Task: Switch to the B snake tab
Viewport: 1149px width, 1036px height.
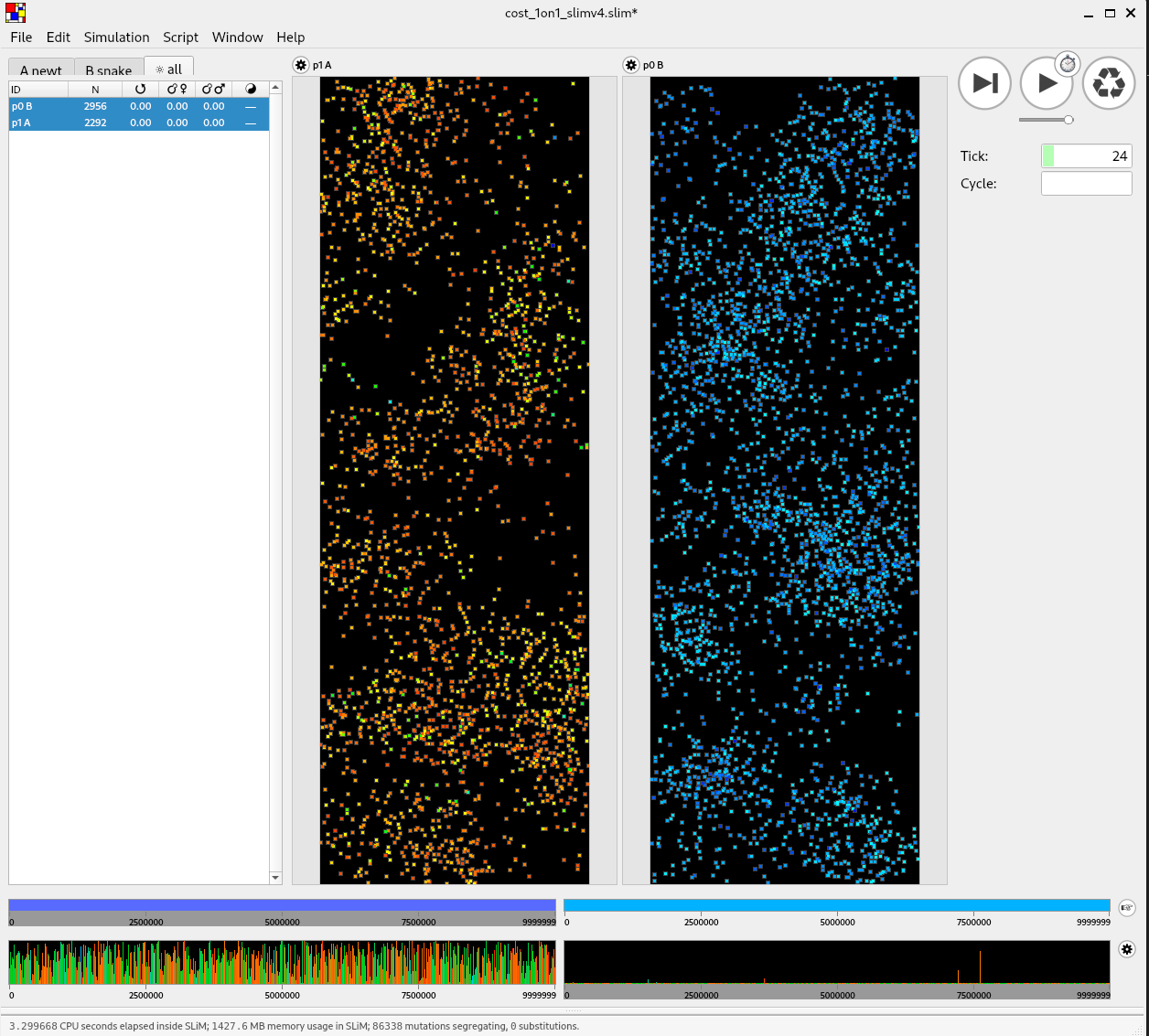Action: (108, 69)
